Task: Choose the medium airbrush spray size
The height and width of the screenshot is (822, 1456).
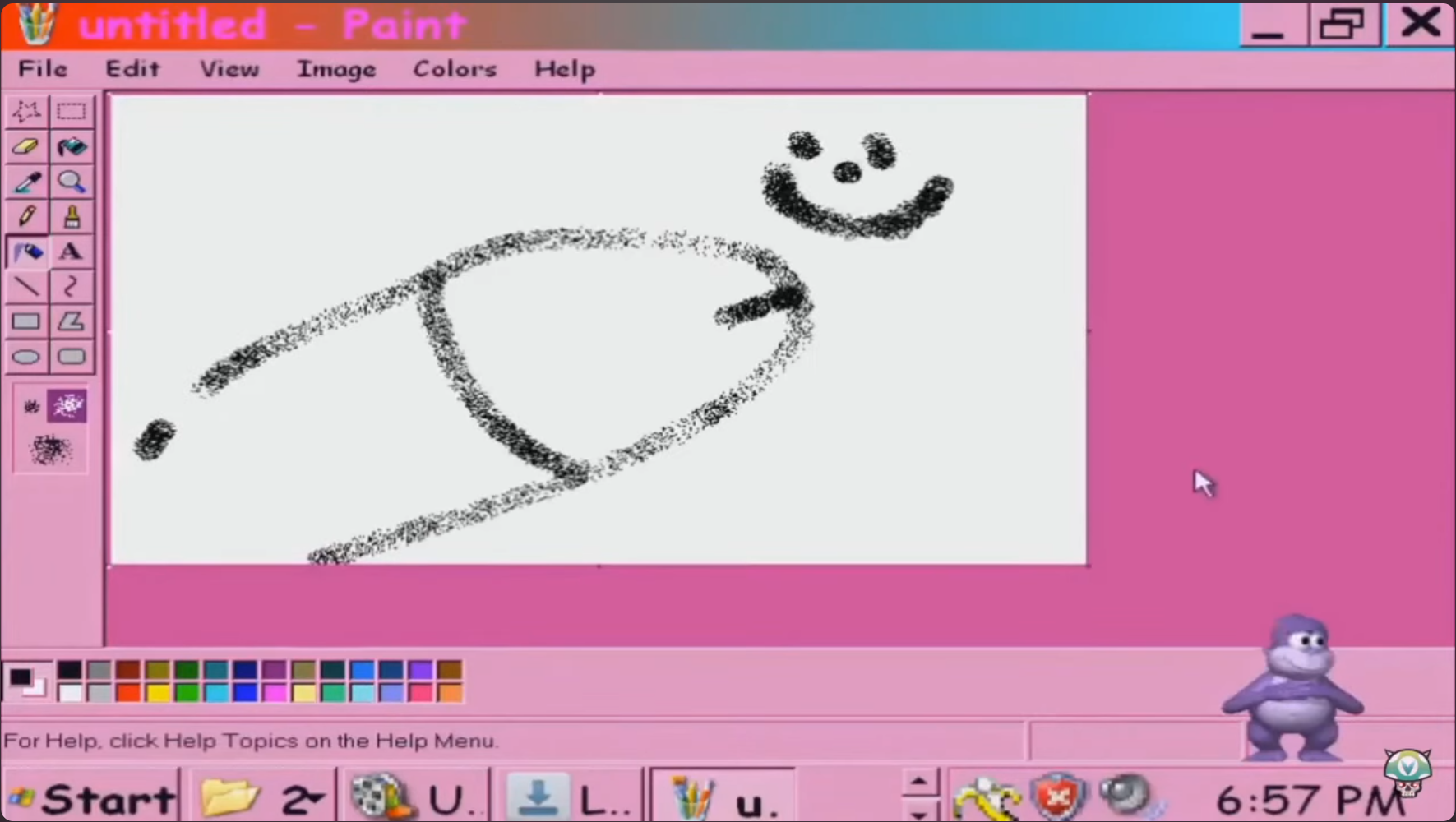Action: pos(67,405)
